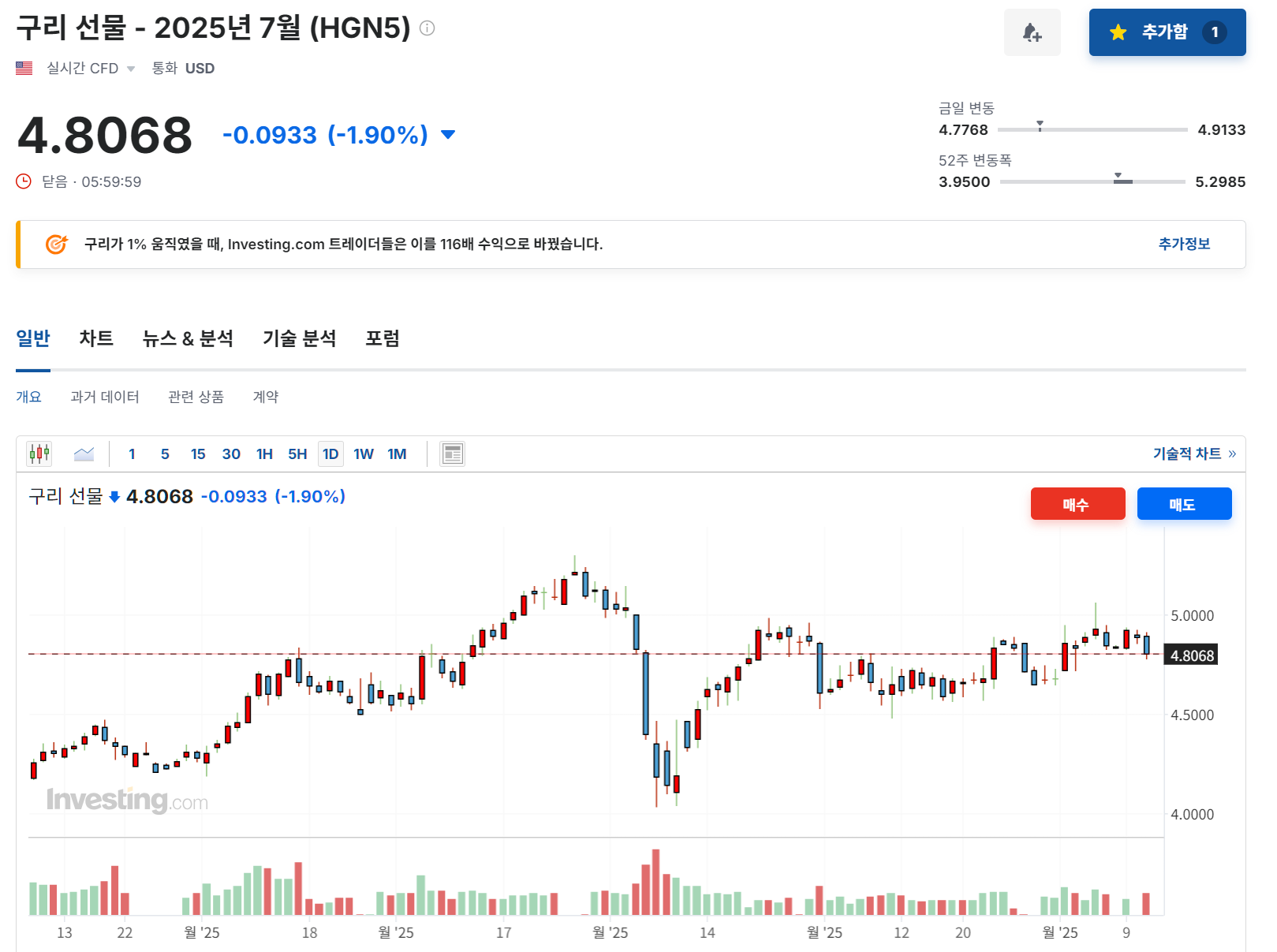
Task: Click the red clock icon beside 닫음
Action: pos(24,181)
